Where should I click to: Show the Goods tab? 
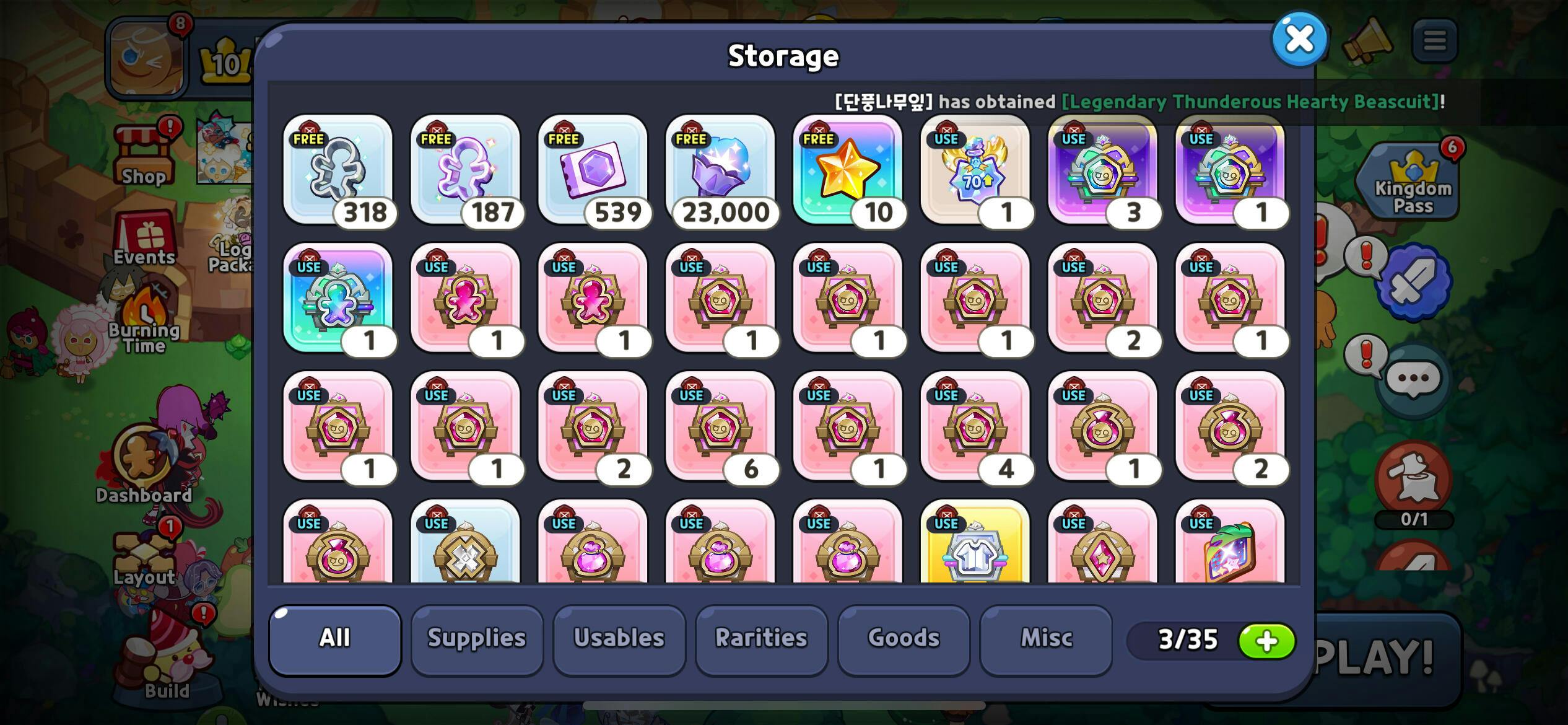coord(904,639)
